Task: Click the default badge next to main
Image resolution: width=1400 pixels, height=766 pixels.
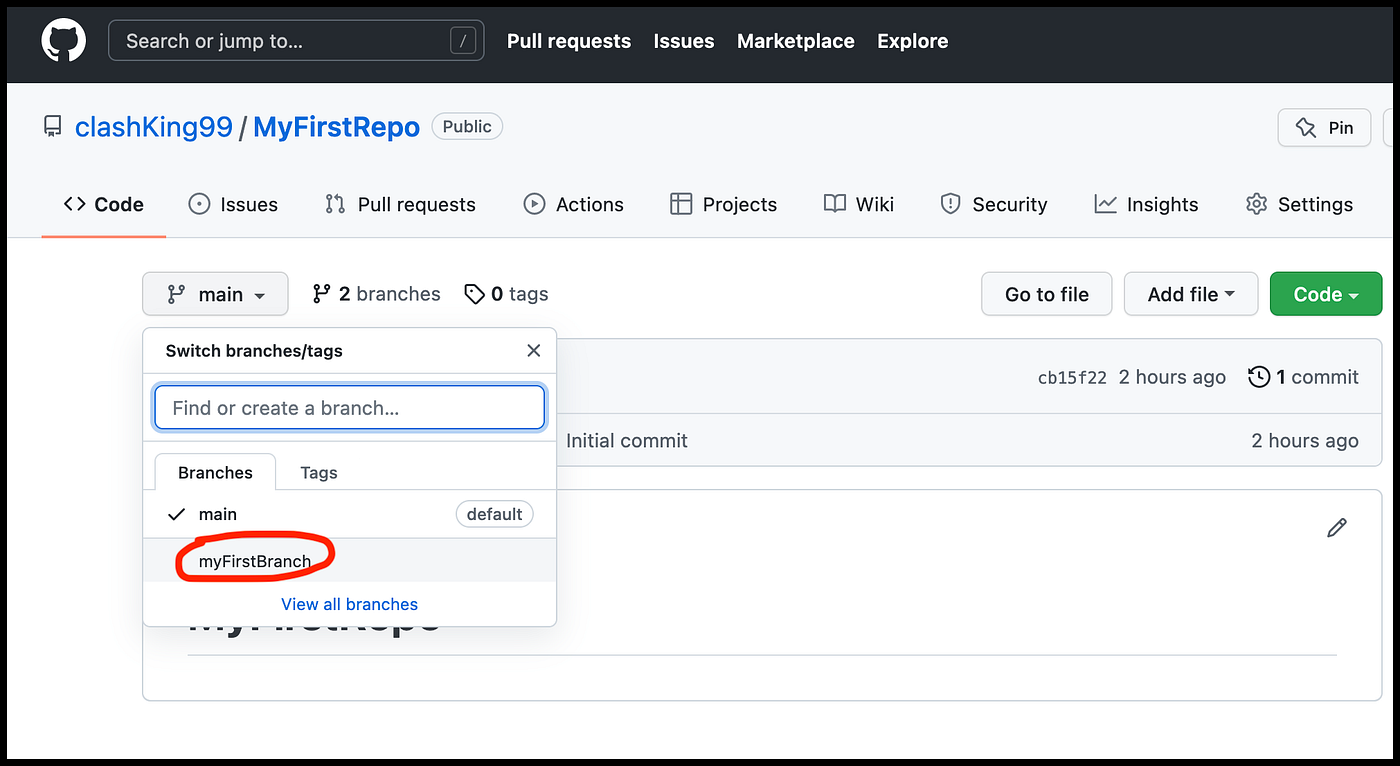Action: (495, 514)
